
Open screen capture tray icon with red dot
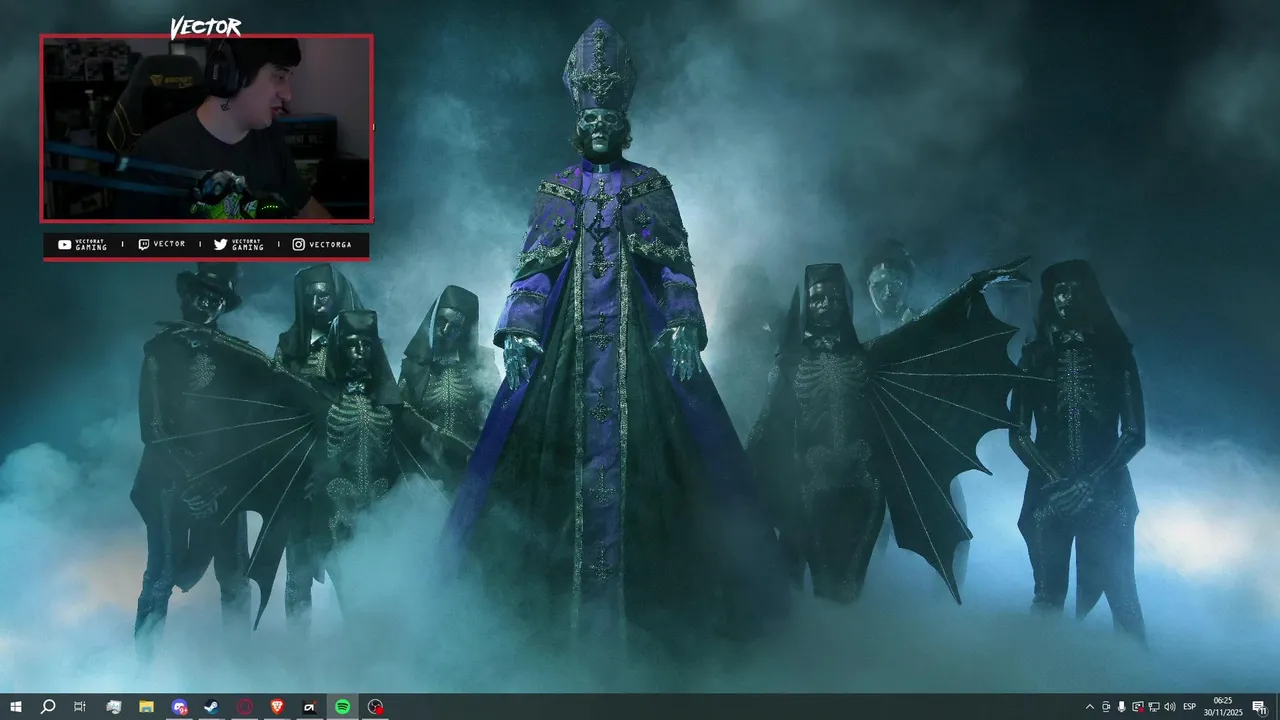pyautogui.click(x=1138, y=707)
